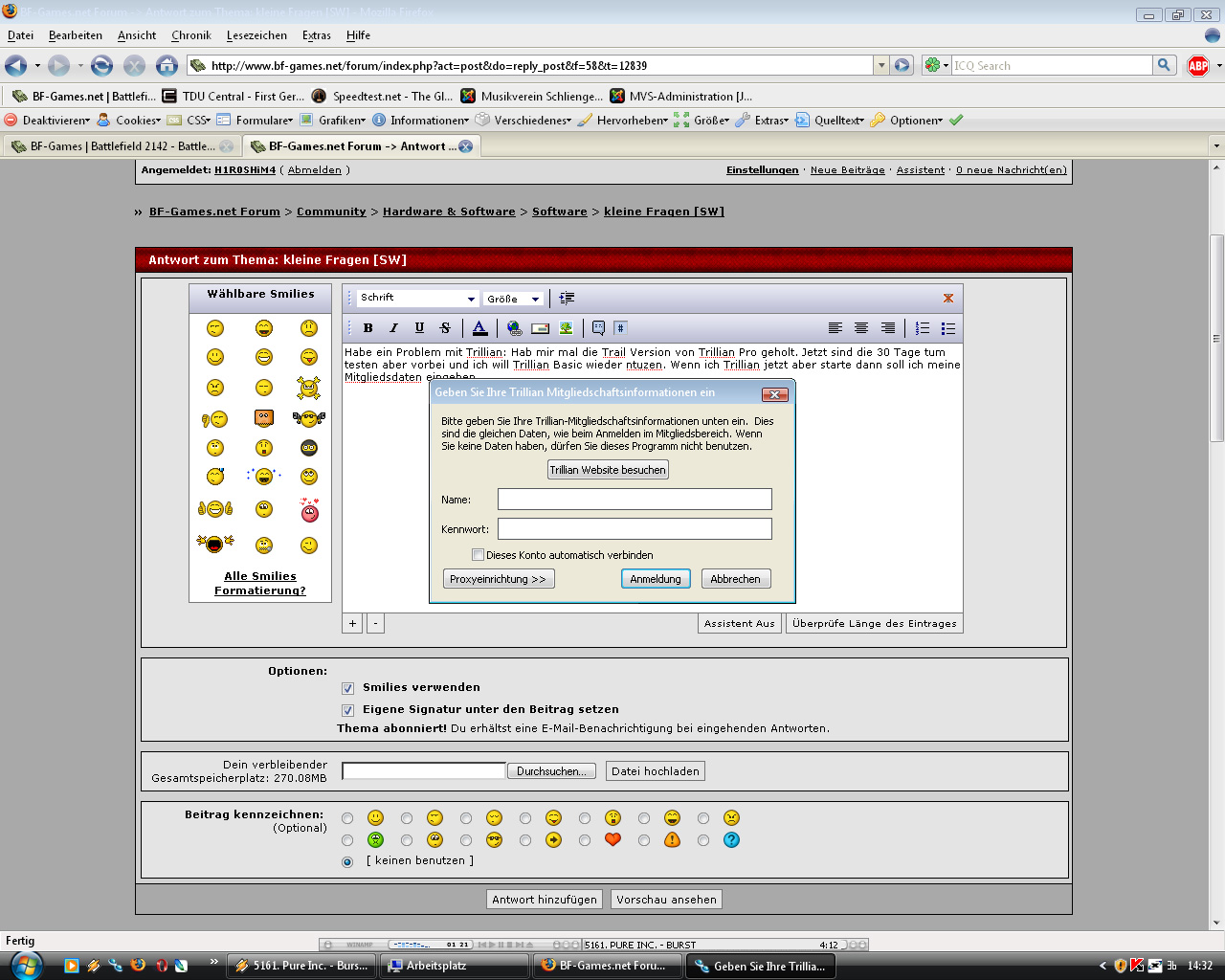Viewport: 1225px width, 980px height.
Task: Wrap the selection in quote tags
Action: click(598, 328)
